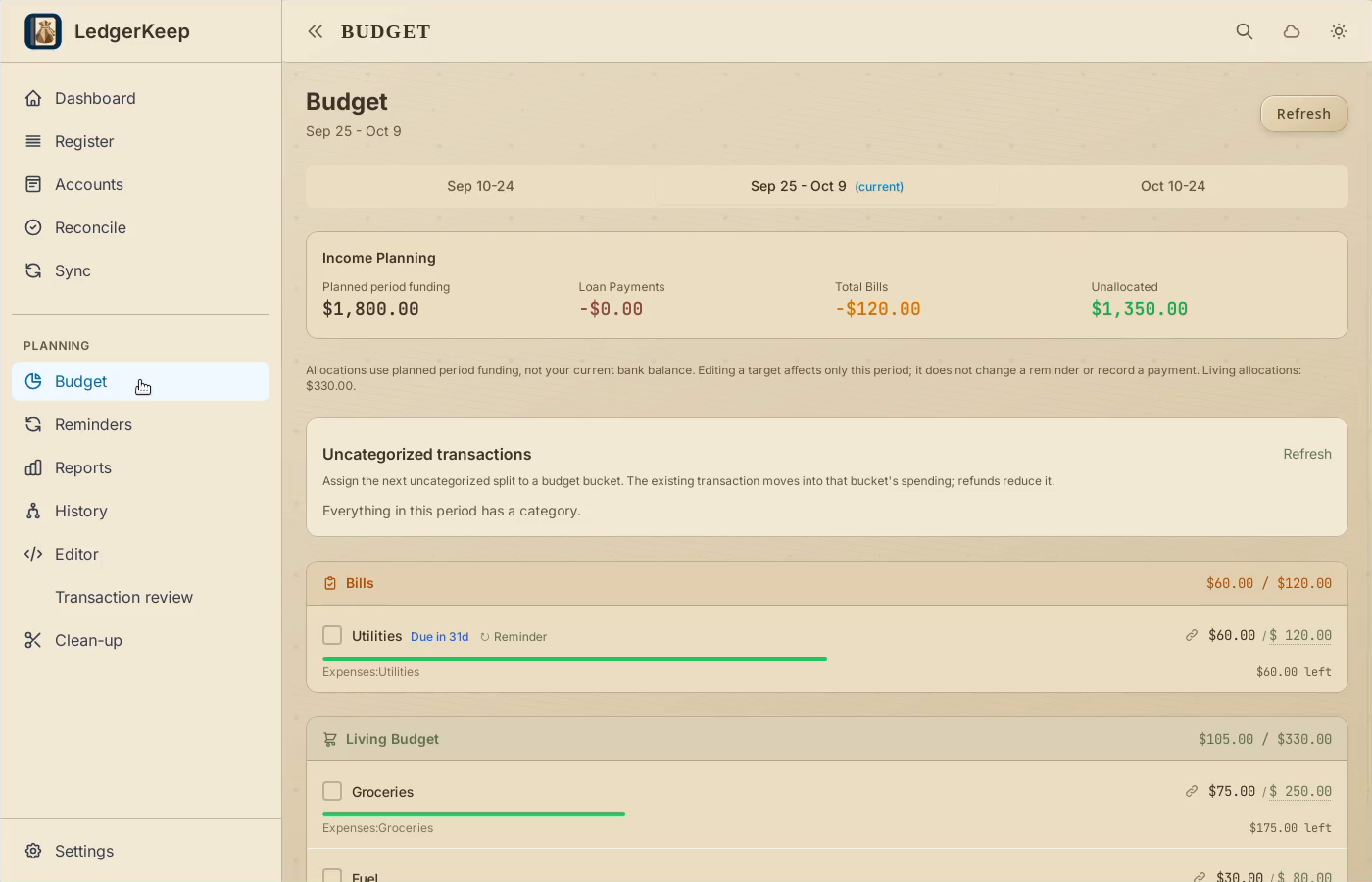Click the cloud sync status icon
Viewport: 1372px width, 882px height.
(1292, 31)
